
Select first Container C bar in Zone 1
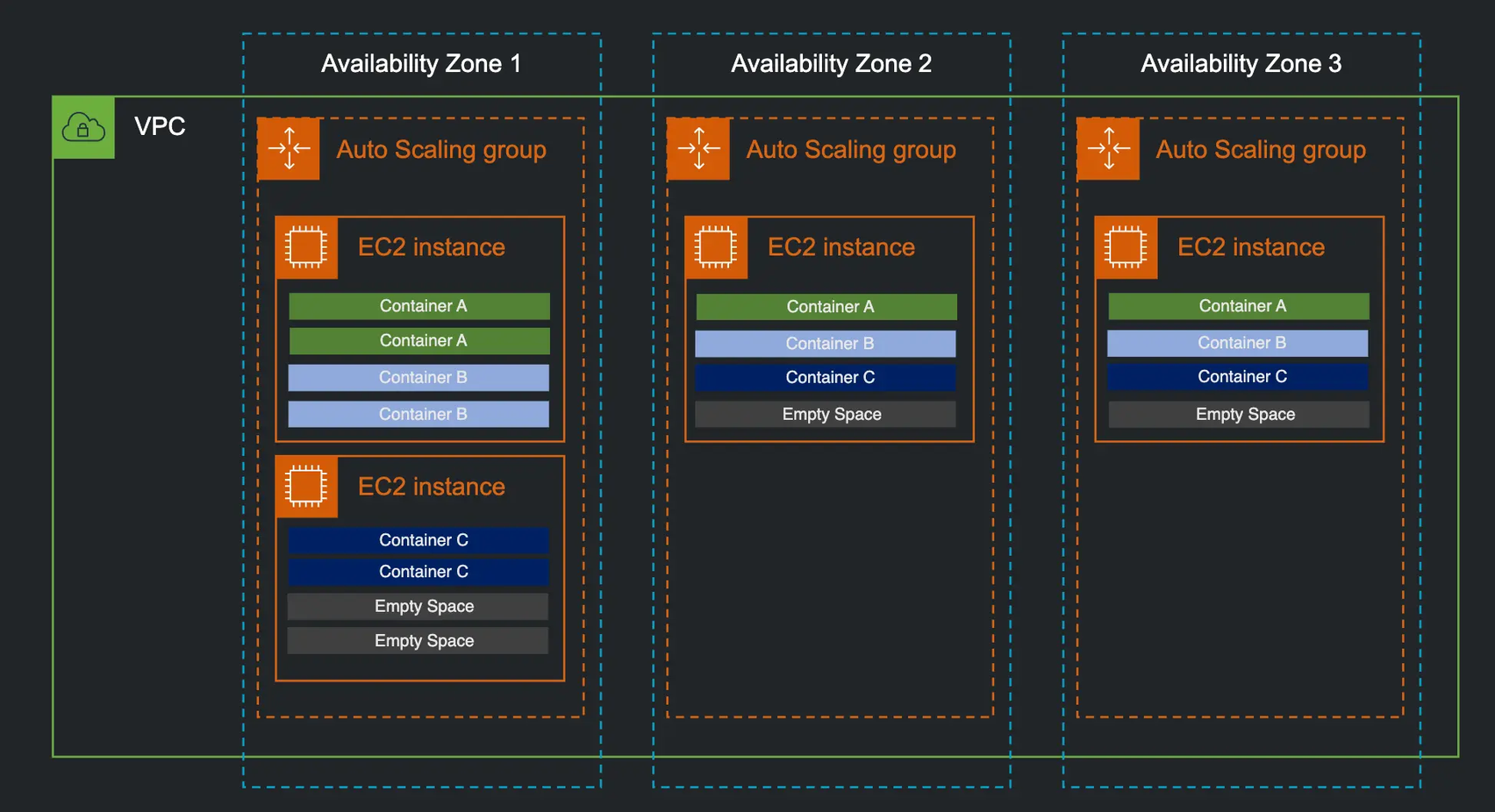418,540
